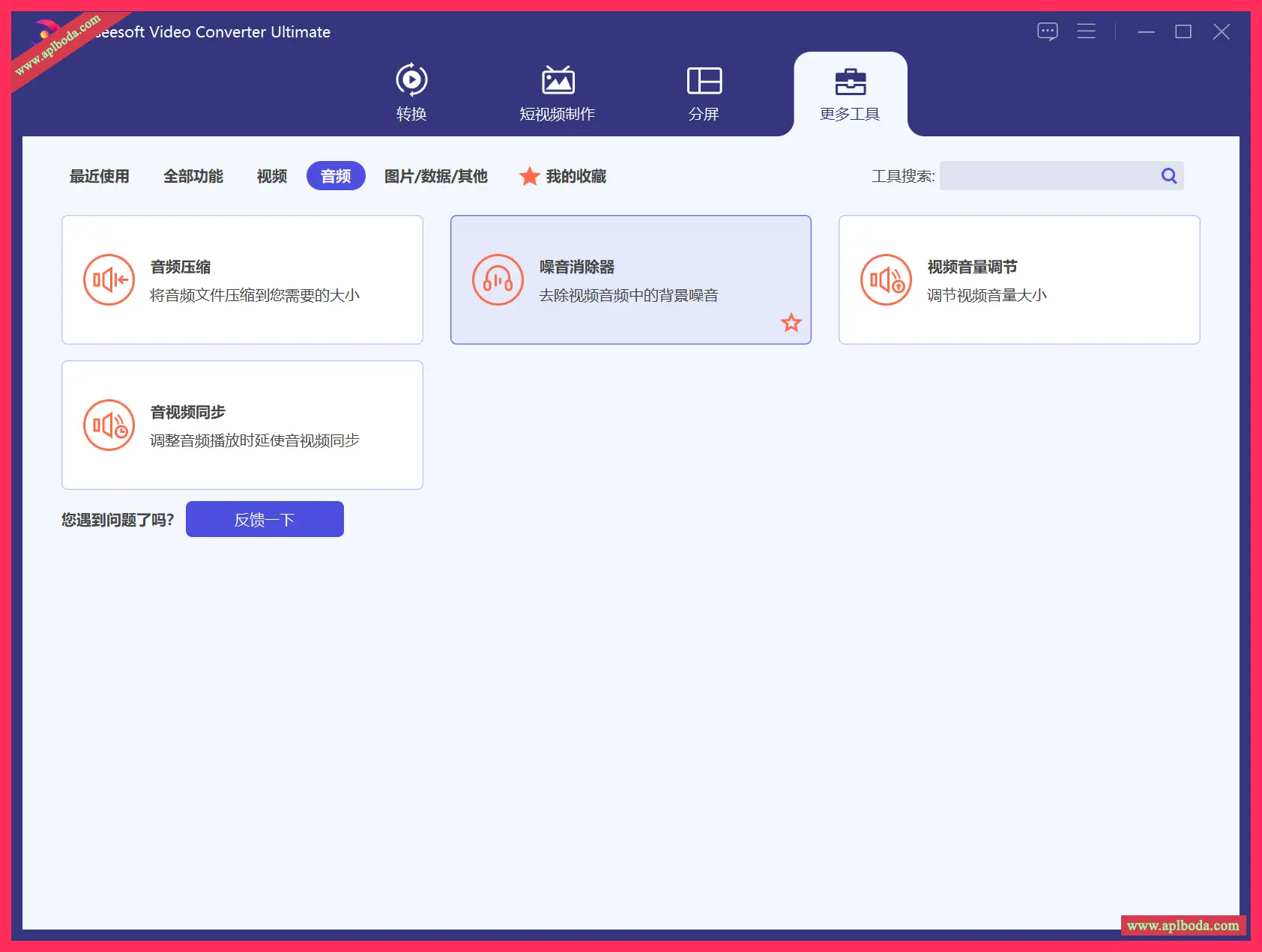Open the 短视频制作 picture icon
This screenshot has height=952, width=1262.
click(x=558, y=80)
